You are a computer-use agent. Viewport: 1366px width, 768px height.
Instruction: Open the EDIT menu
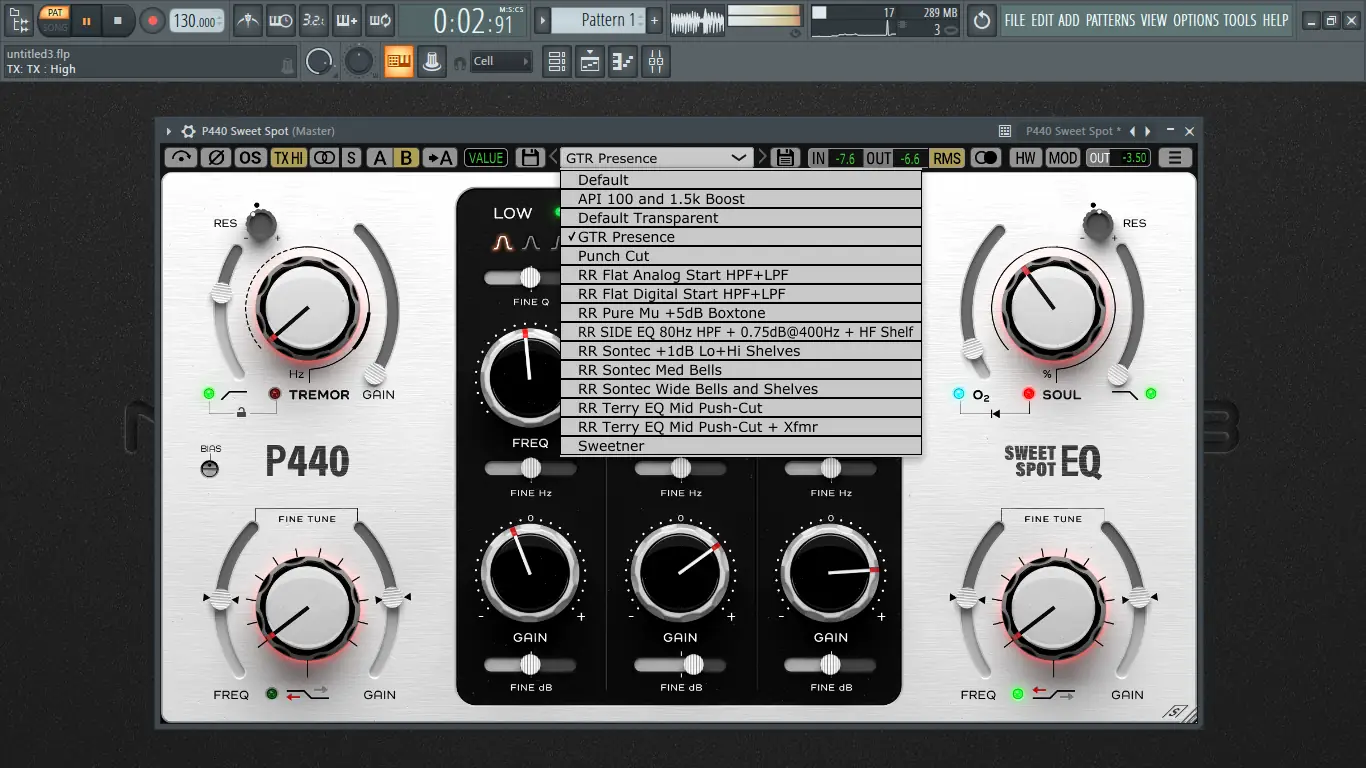point(1042,20)
